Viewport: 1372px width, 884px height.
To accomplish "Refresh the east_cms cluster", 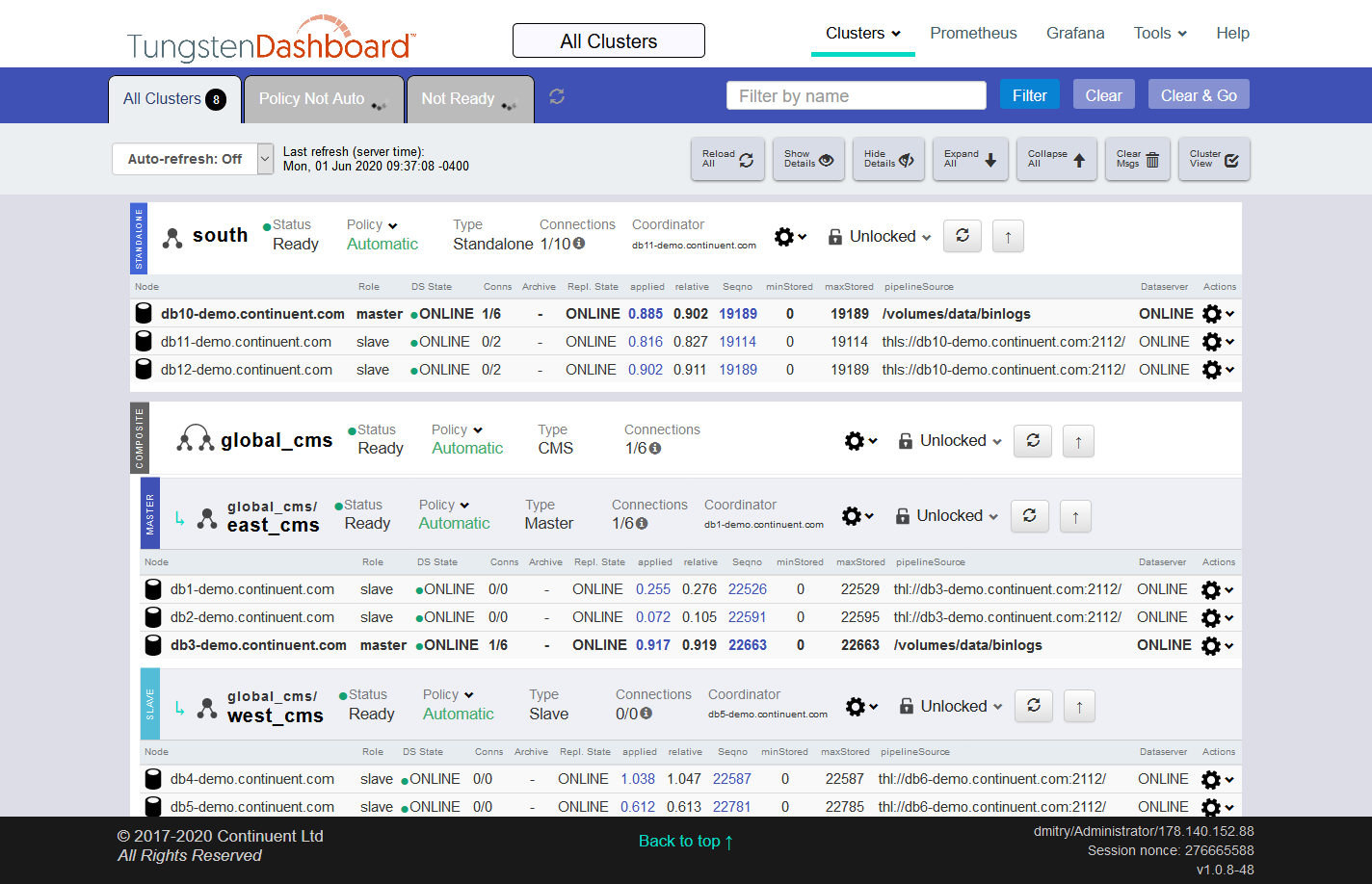I will click(x=1029, y=516).
